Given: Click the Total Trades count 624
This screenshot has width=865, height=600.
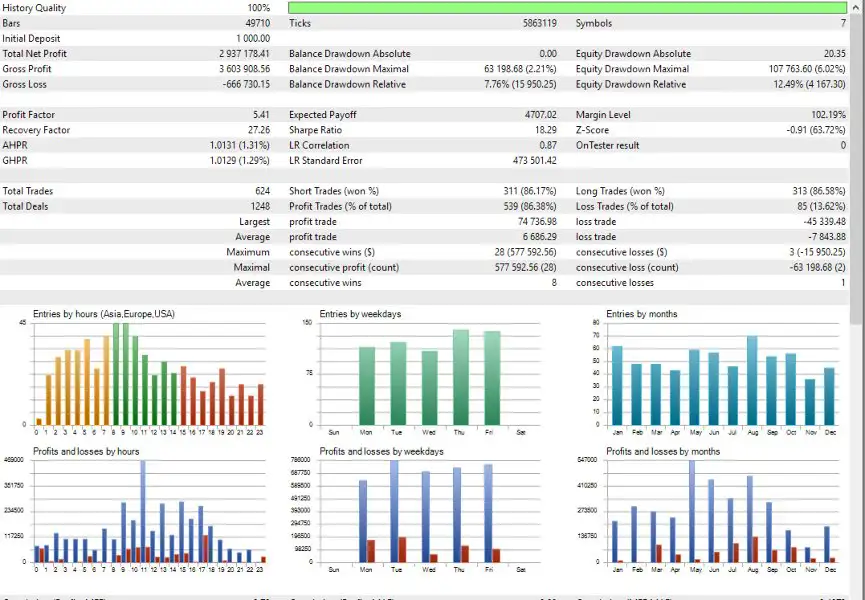Looking at the screenshot, I should [x=263, y=191].
